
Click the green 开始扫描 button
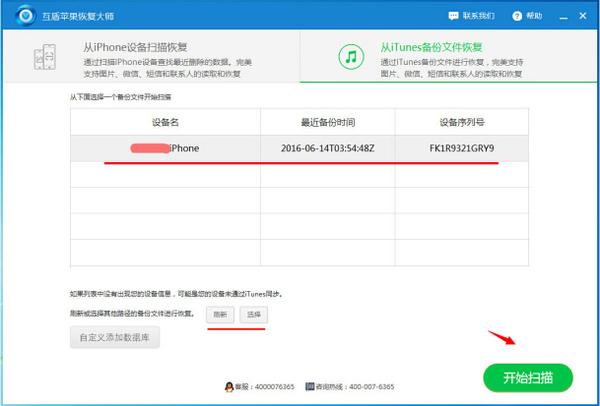pyautogui.click(x=528, y=378)
